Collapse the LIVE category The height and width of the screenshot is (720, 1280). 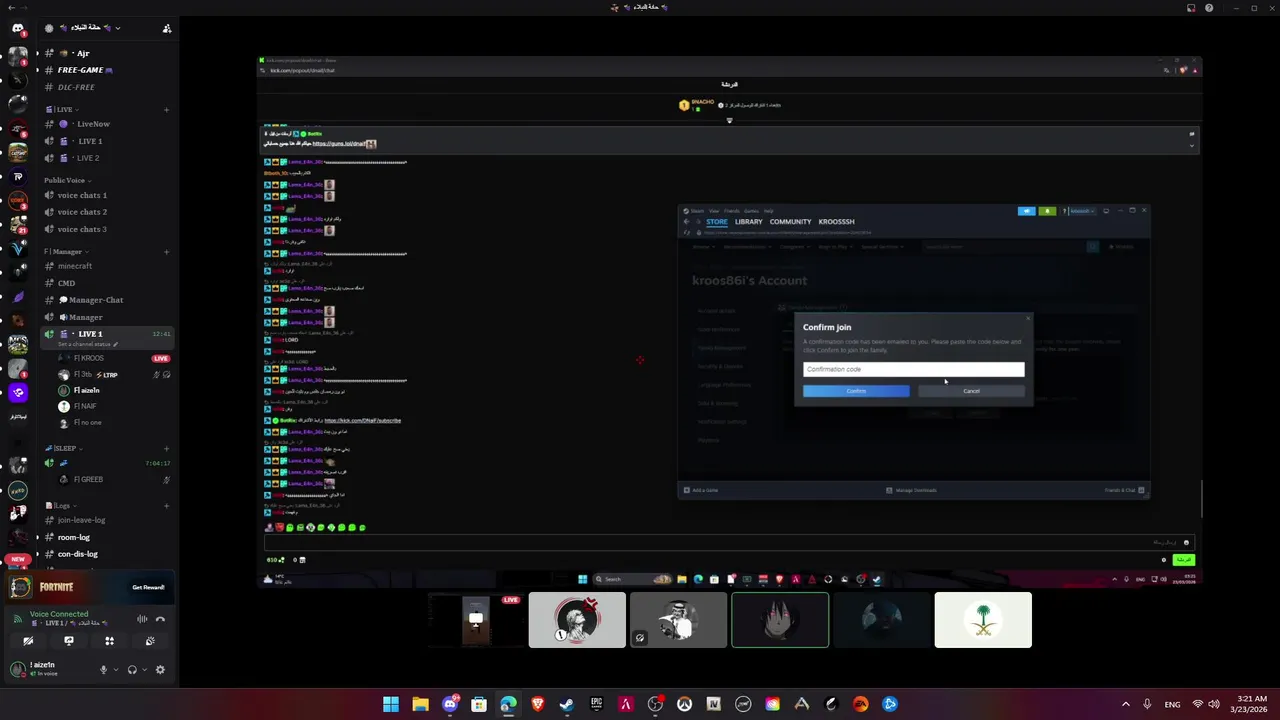coord(60,109)
